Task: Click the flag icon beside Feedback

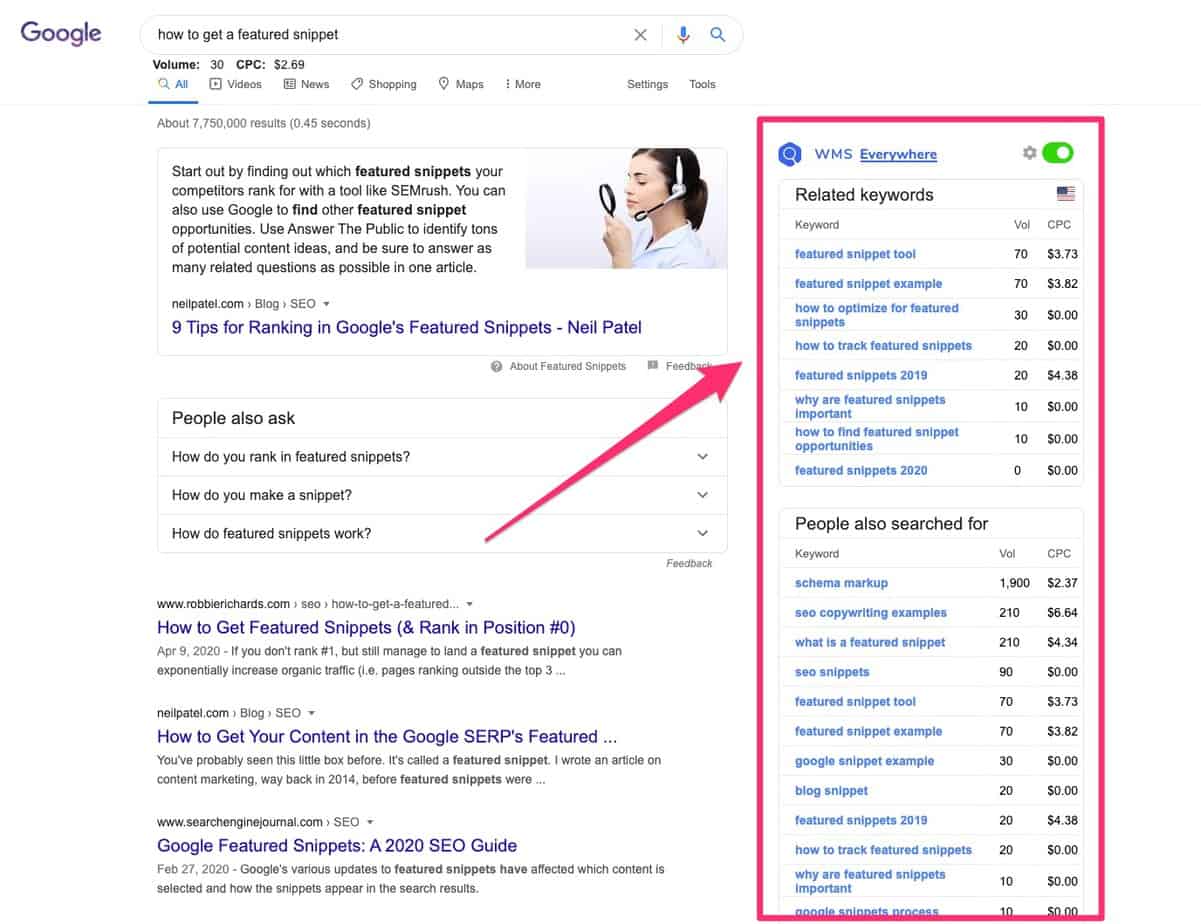Action: [655, 366]
